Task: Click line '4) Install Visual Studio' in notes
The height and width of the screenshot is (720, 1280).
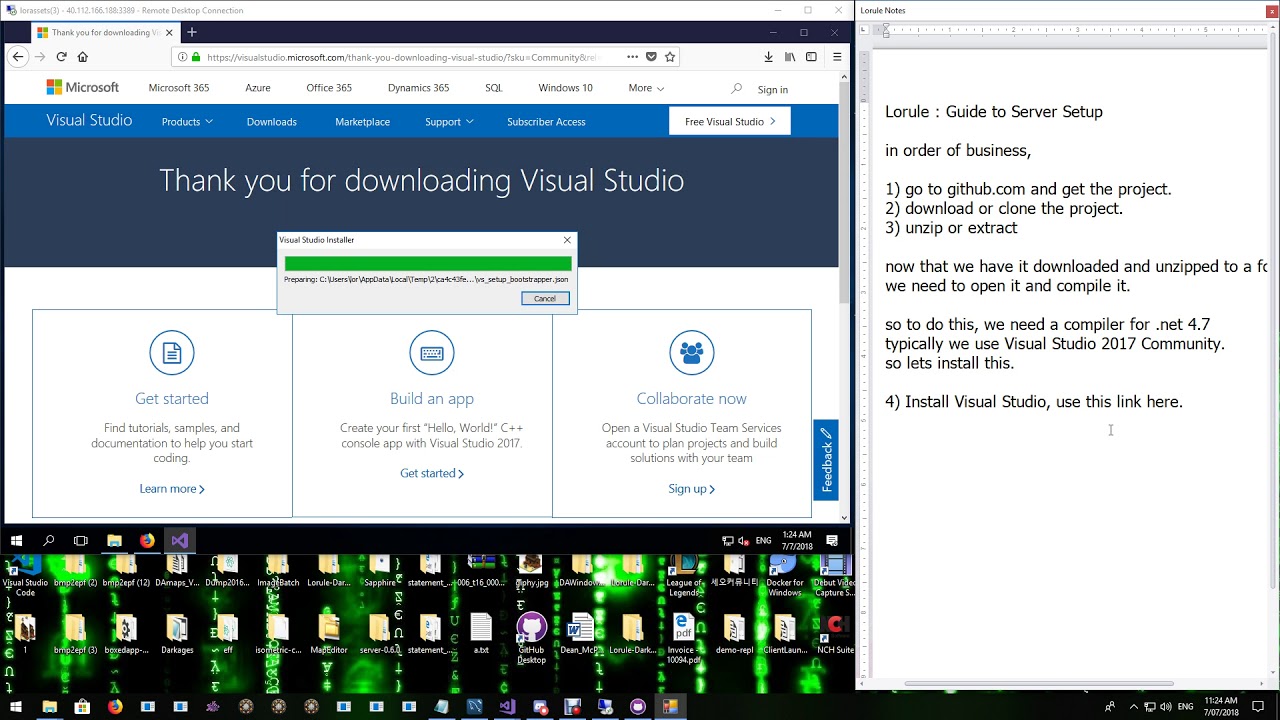Action: coord(1034,402)
